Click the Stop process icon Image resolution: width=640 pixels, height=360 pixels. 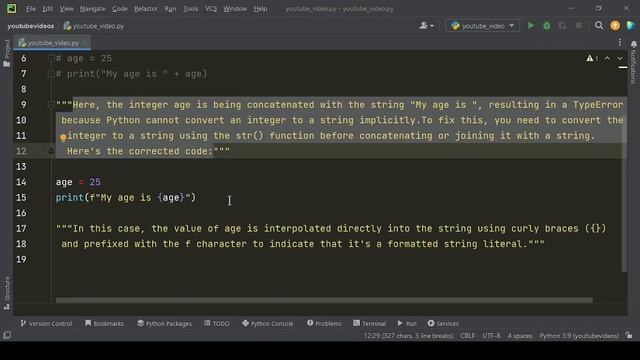(578, 26)
